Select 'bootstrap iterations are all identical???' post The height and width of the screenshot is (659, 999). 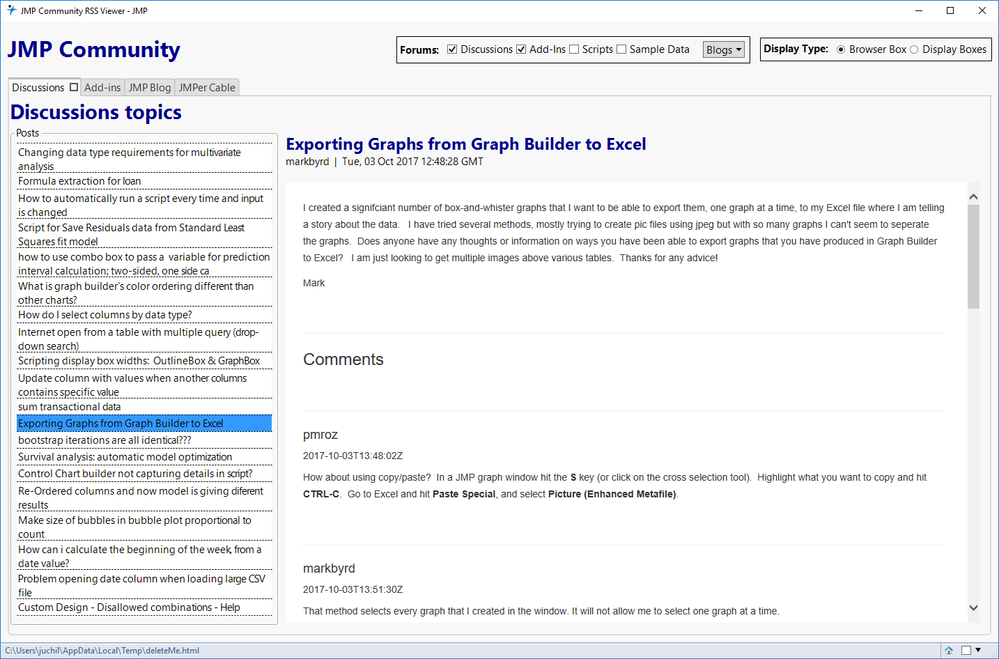click(x=145, y=440)
